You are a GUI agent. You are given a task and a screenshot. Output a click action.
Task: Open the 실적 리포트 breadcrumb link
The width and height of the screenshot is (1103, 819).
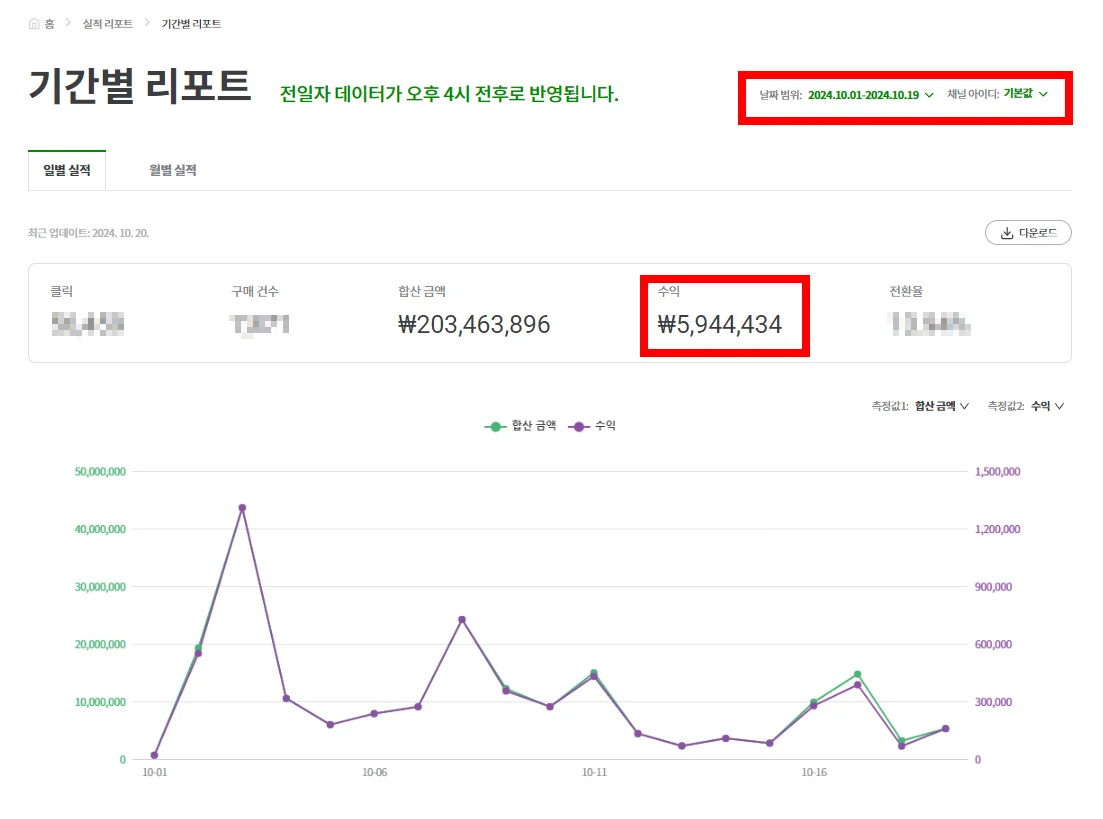click(x=108, y=23)
